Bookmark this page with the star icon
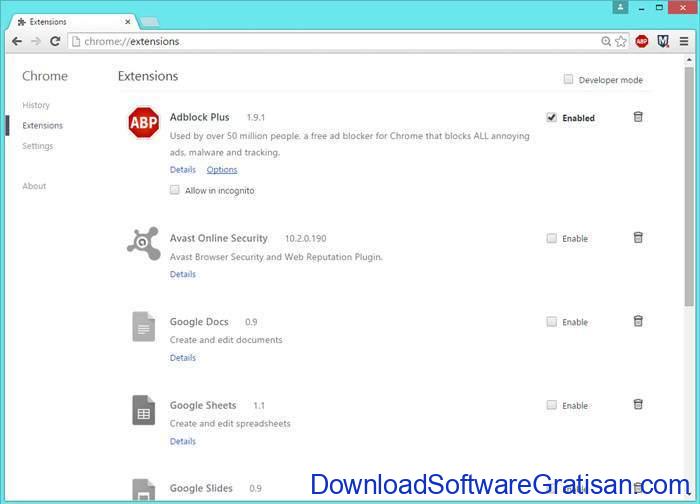 (x=621, y=42)
